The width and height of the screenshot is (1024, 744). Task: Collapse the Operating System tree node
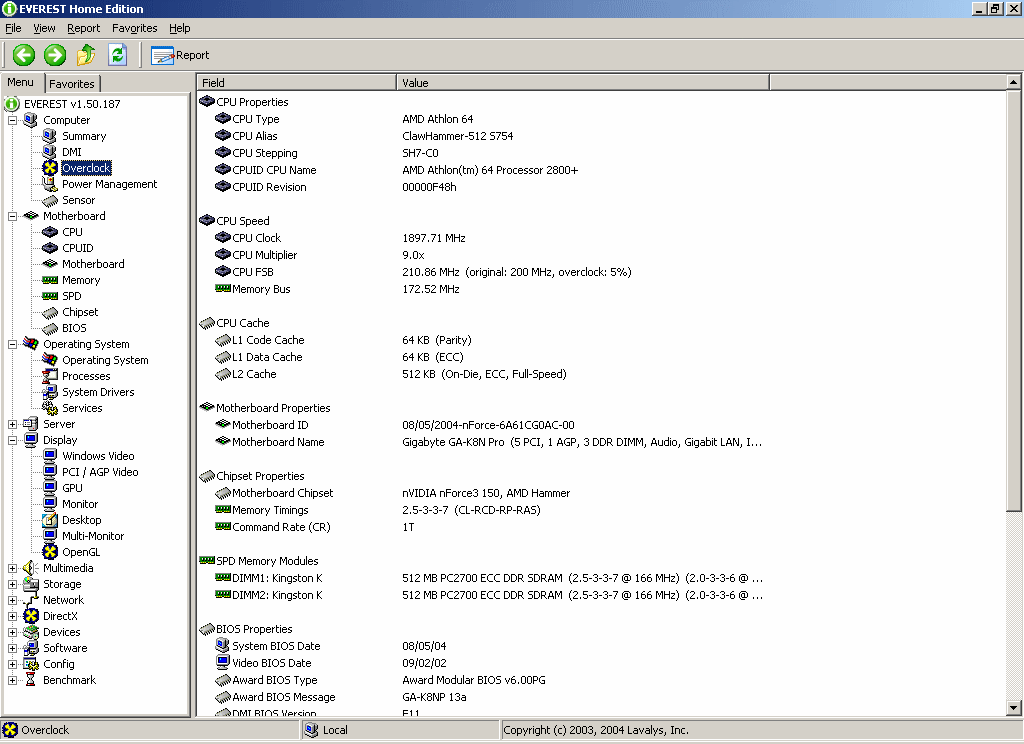coord(12,344)
